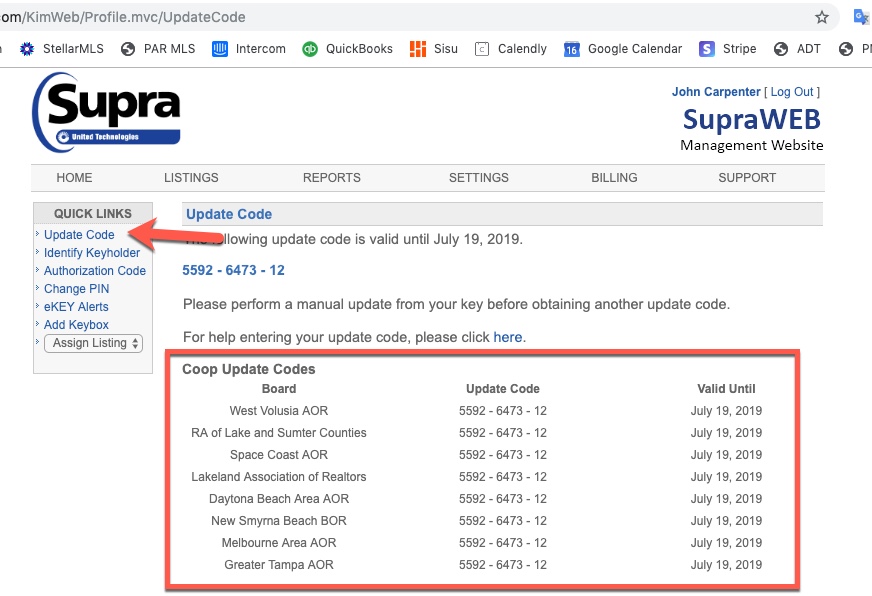
Task: Click the 'here' help link
Action: [x=508, y=337]
